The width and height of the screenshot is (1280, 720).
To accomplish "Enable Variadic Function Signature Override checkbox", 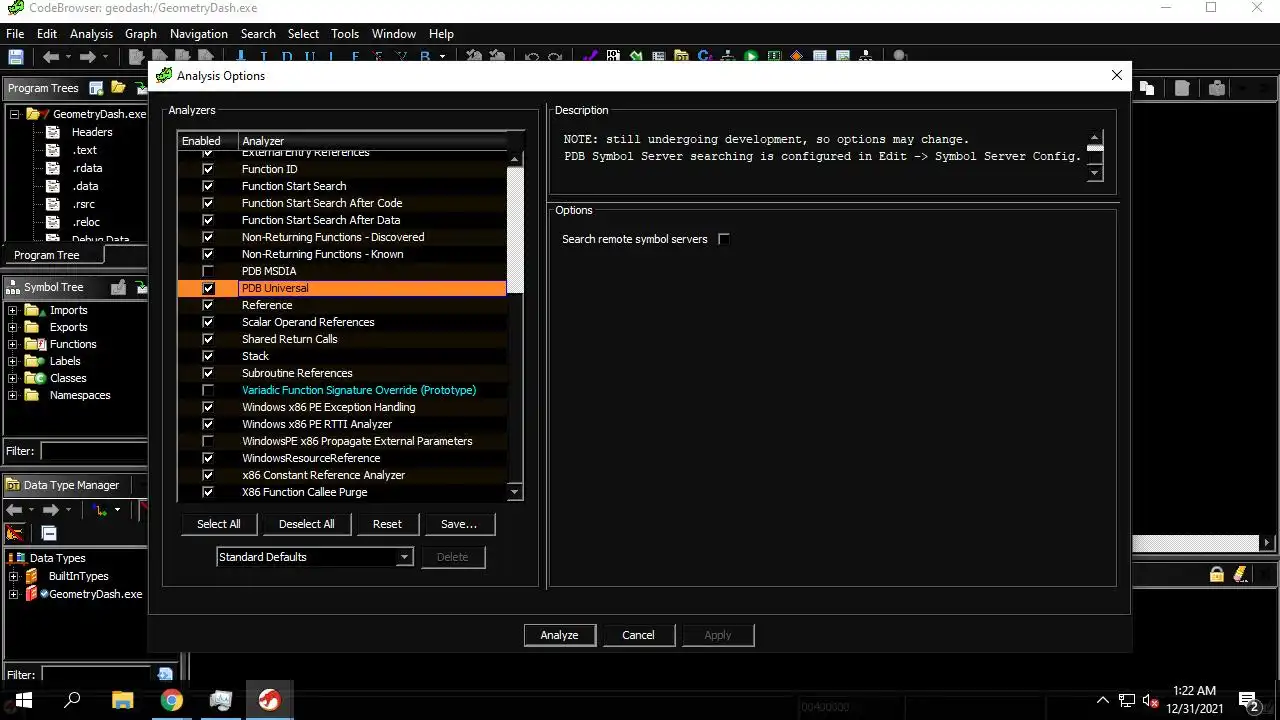I will pyautogui.click(x=208, y=390).
